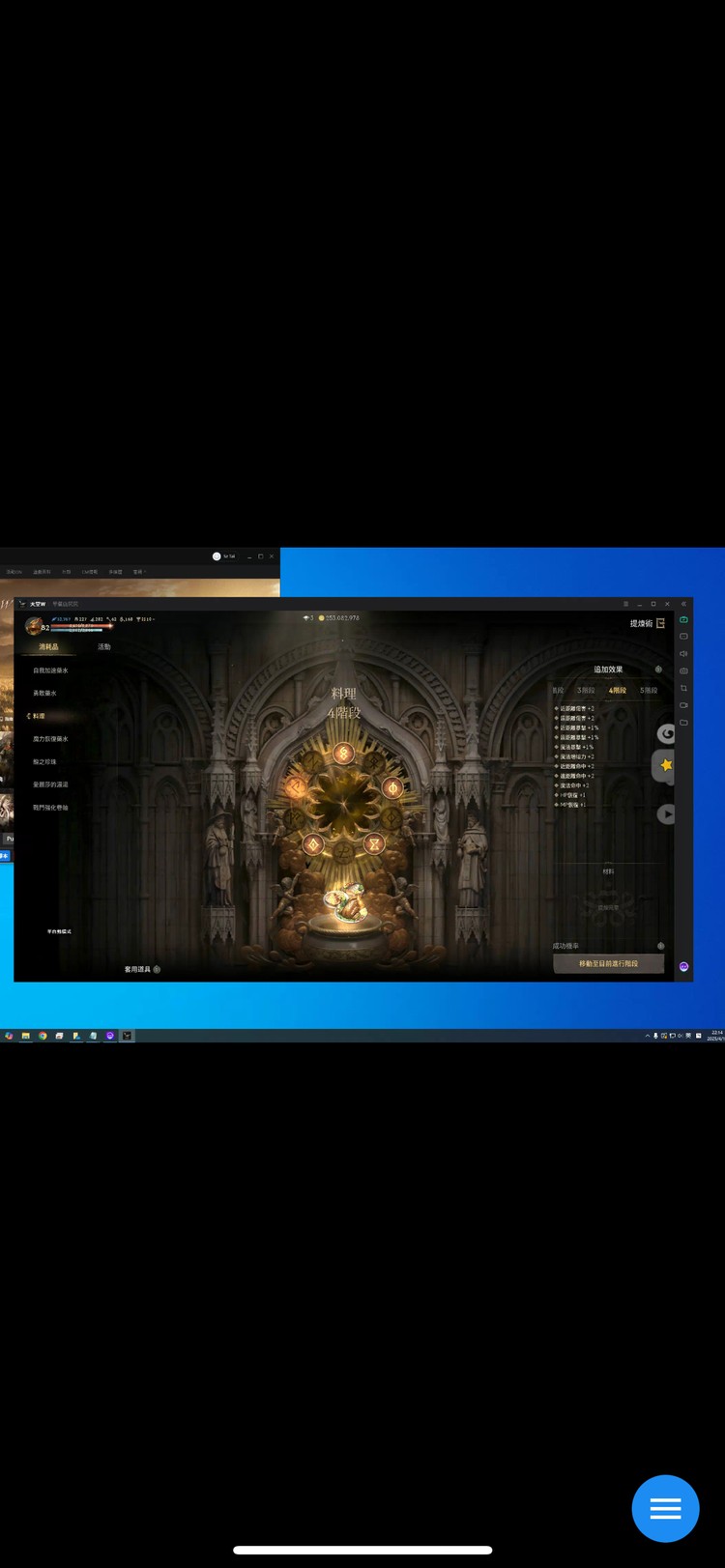Click the MP恢復 +1 effect line
The image size is (725, 1568).
pyautogui.click(x=571, y=805)
